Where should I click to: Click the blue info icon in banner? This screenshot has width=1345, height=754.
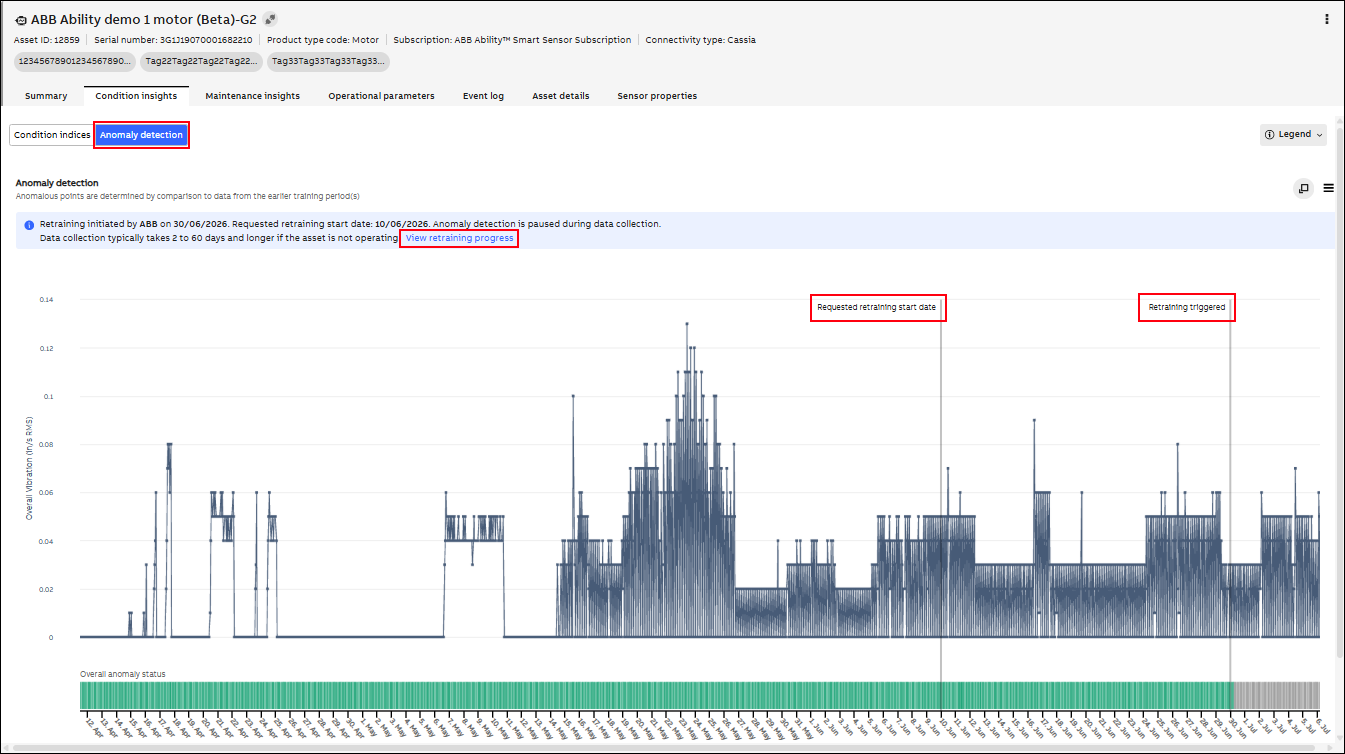pyautogui.click(x=29, y=225)
